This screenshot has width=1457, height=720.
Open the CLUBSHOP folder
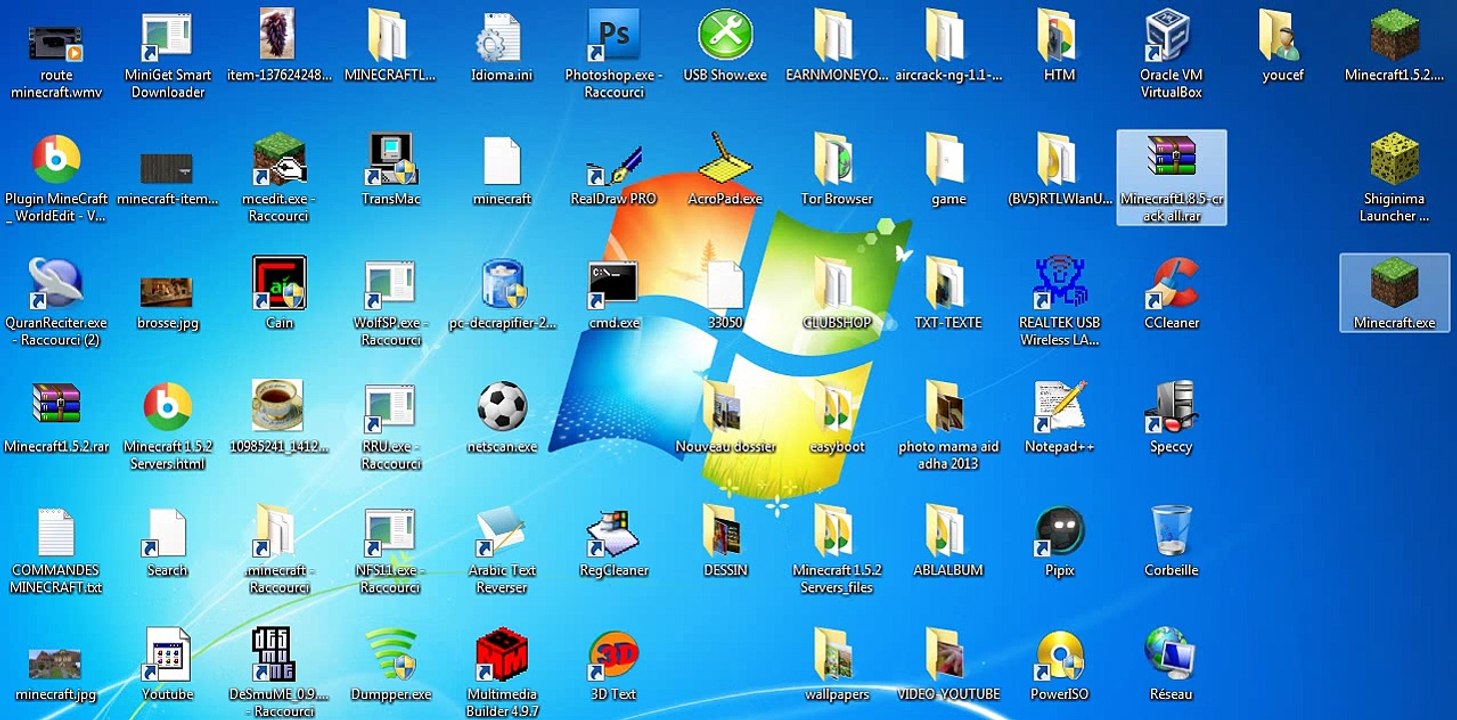834,284
